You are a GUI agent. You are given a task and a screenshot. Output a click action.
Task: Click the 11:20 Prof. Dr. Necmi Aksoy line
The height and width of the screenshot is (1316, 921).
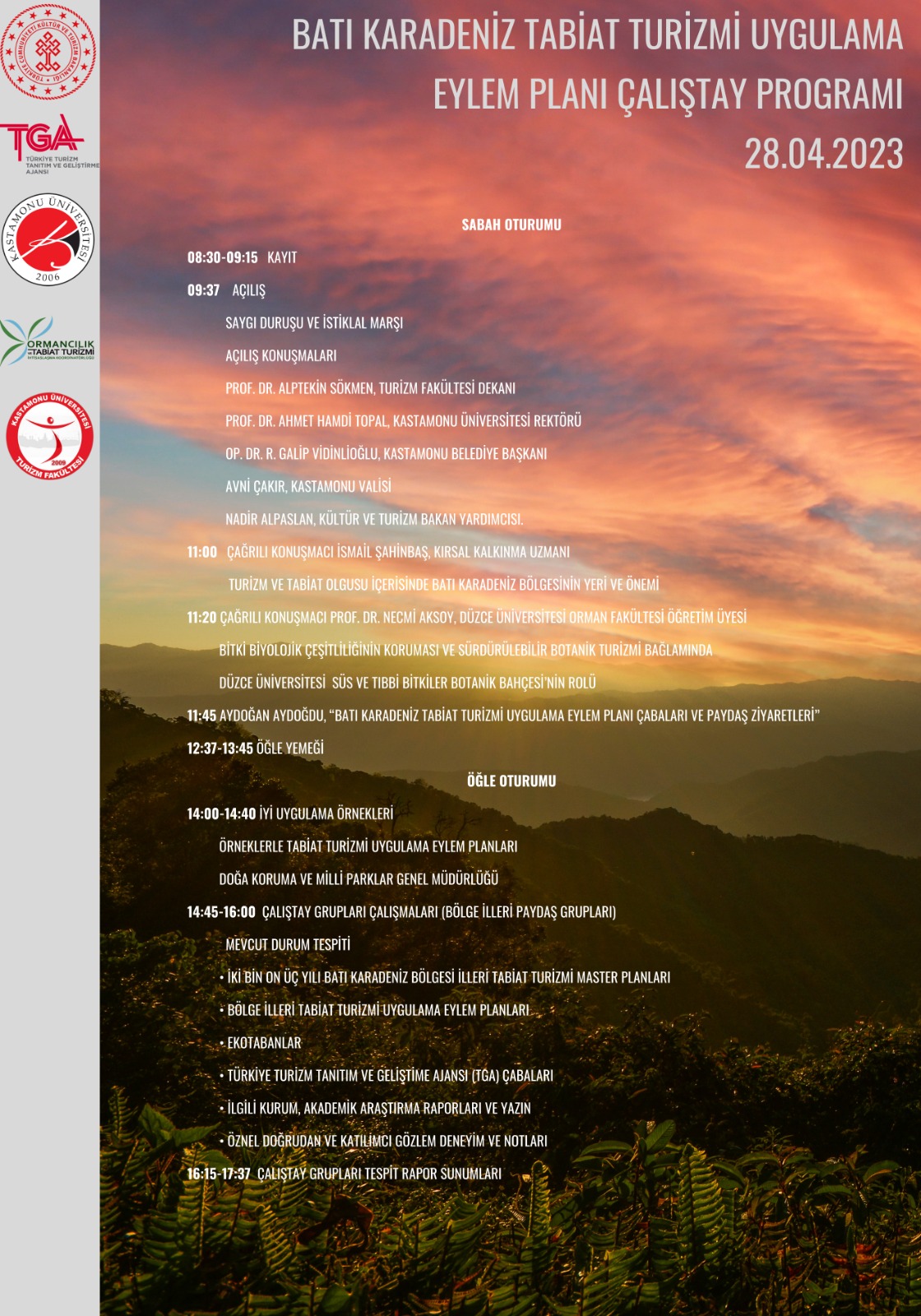coord(467,617)
